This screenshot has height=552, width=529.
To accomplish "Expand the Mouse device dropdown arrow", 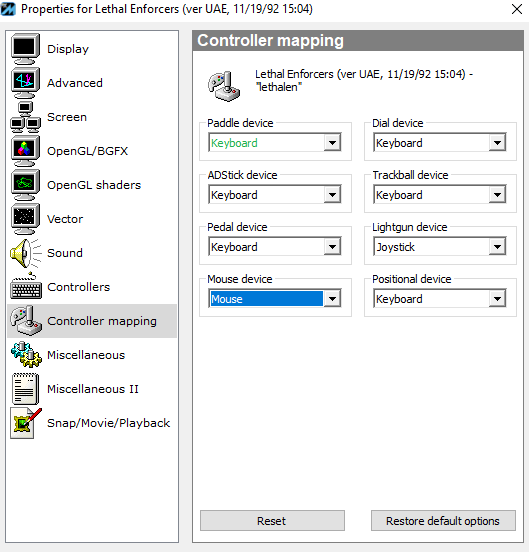I will tap(332, 299).
